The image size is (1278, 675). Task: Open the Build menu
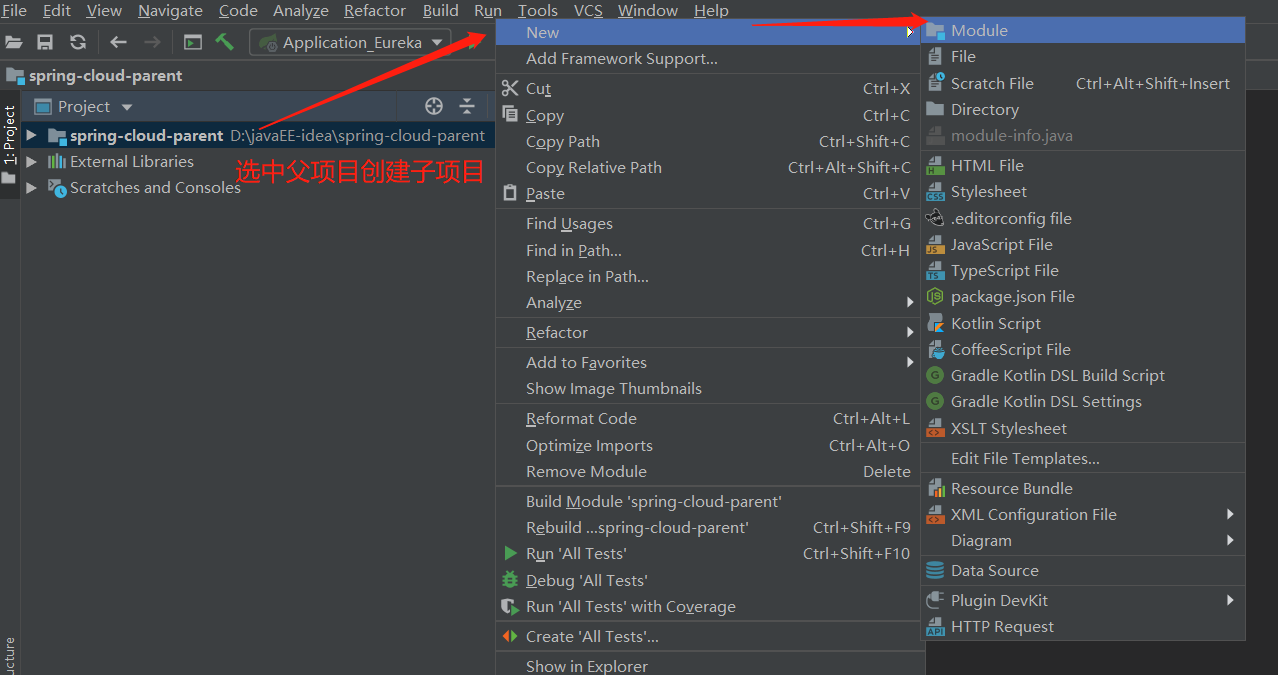point(440,11)
